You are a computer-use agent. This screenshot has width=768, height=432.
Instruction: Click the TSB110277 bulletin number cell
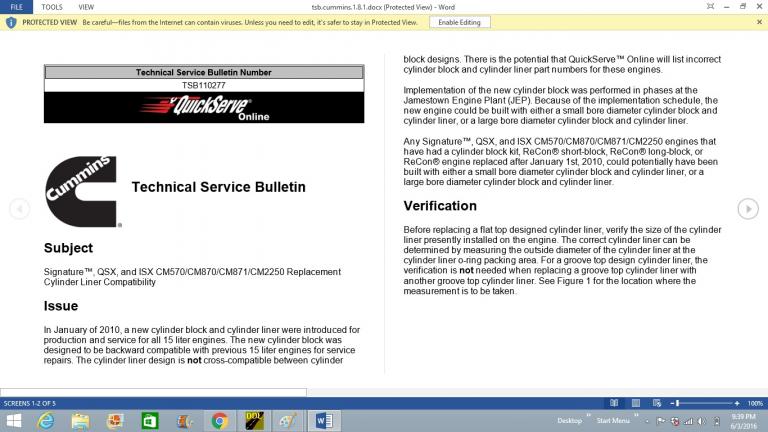point(204,85)
